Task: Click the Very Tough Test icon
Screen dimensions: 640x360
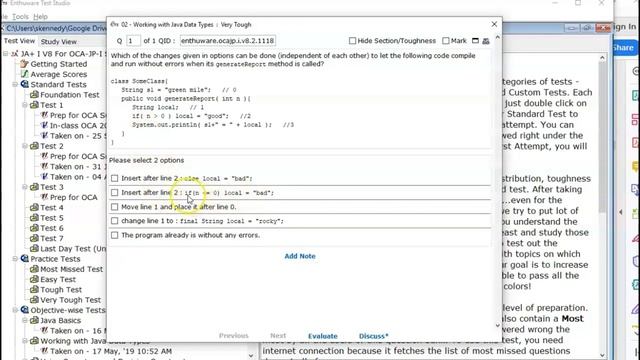Action: (34, 300)
